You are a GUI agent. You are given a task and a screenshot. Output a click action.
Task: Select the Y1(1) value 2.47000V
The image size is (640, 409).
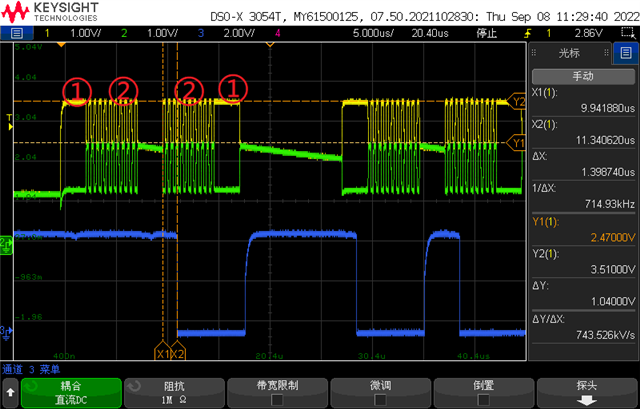pyautogui.click(x=613, y=238)
